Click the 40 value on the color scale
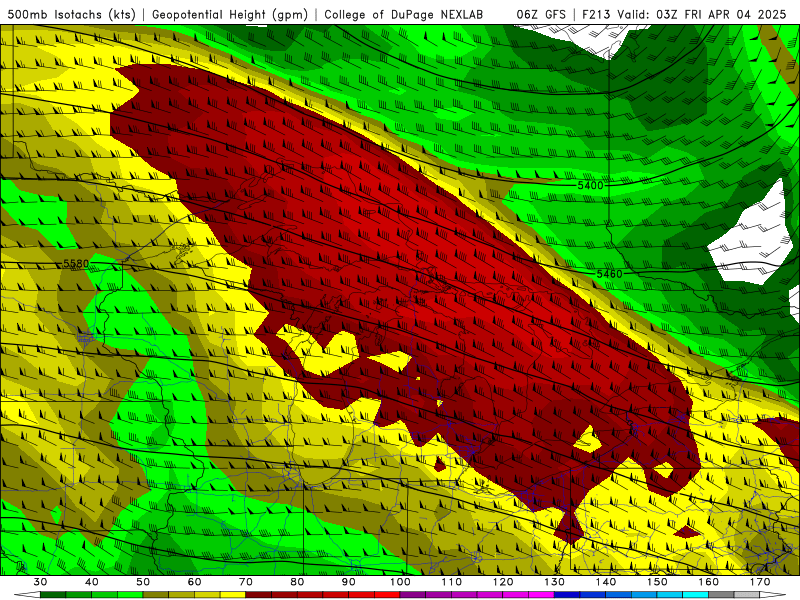The height and width of the screenshot is (600, 800). pos(91,582)
